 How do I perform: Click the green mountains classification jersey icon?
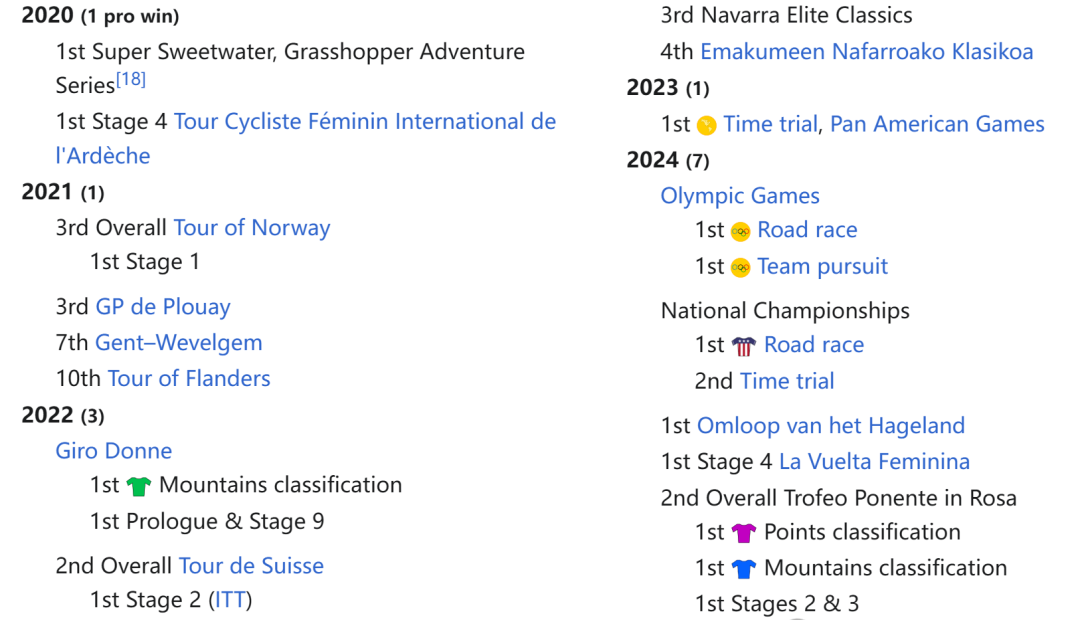(138, 486)
